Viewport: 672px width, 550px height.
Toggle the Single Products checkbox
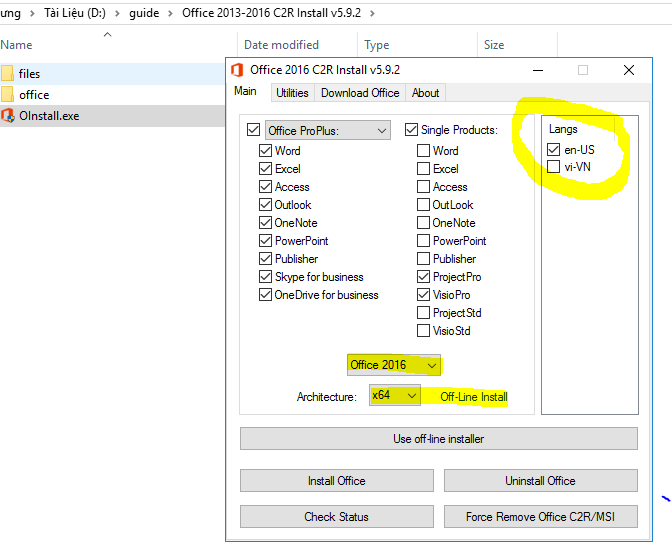411,129
